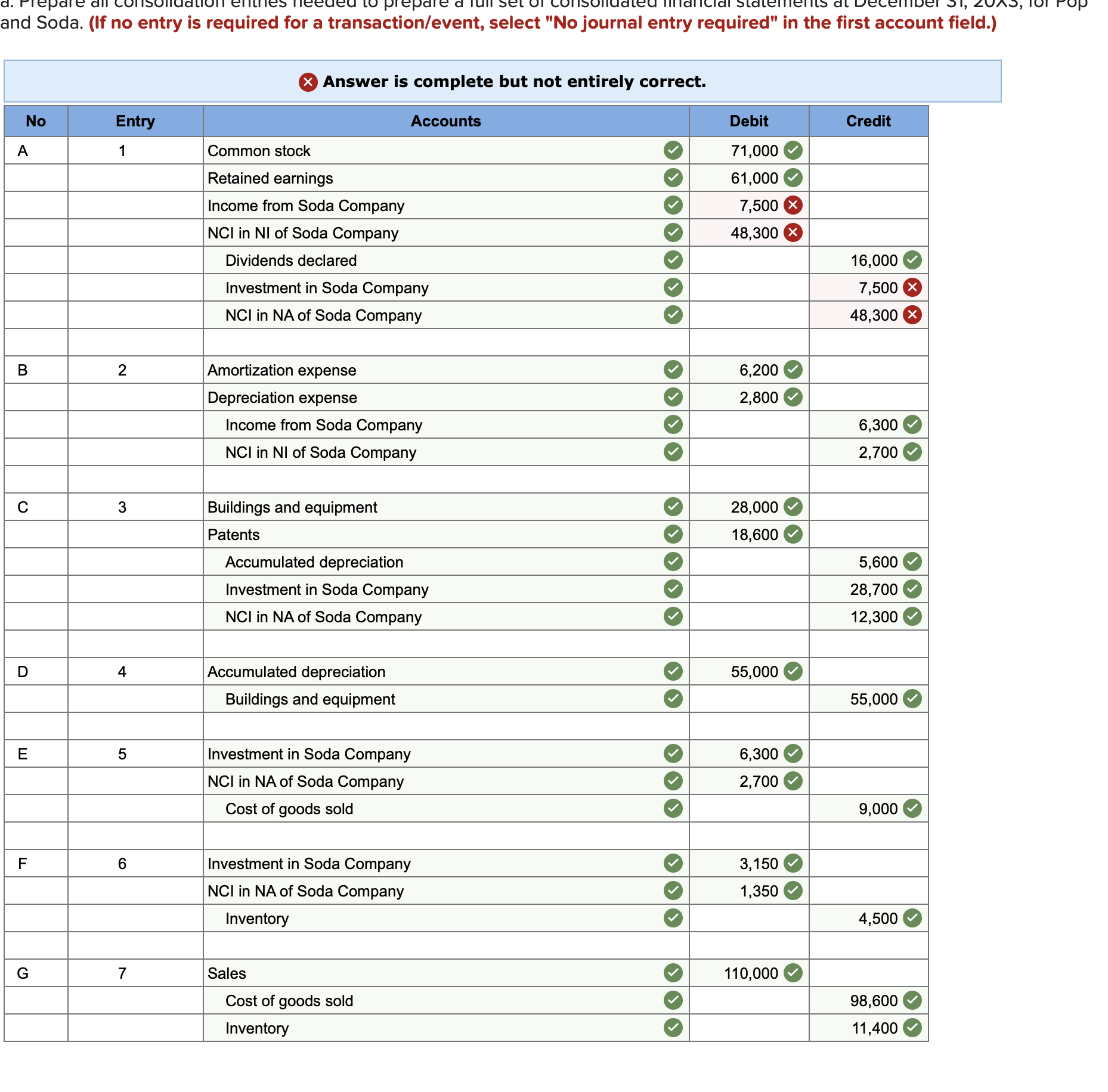Click the green checkmark on the 110,000 Sales debit
1108x1092 pixels.
pyautogui.click(x=792, y=973)
